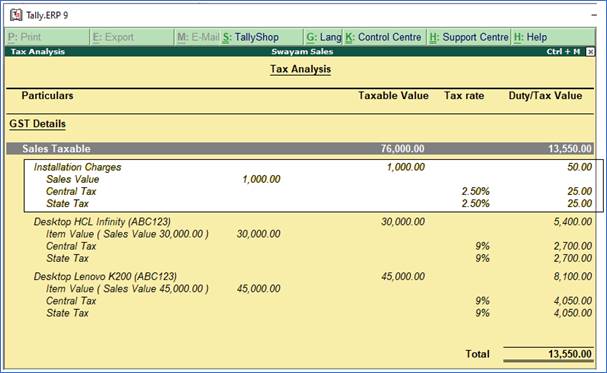The image size is (607, 373).
Task: Click State Tax under Installation Charges
Action: [x=67, y=203]
